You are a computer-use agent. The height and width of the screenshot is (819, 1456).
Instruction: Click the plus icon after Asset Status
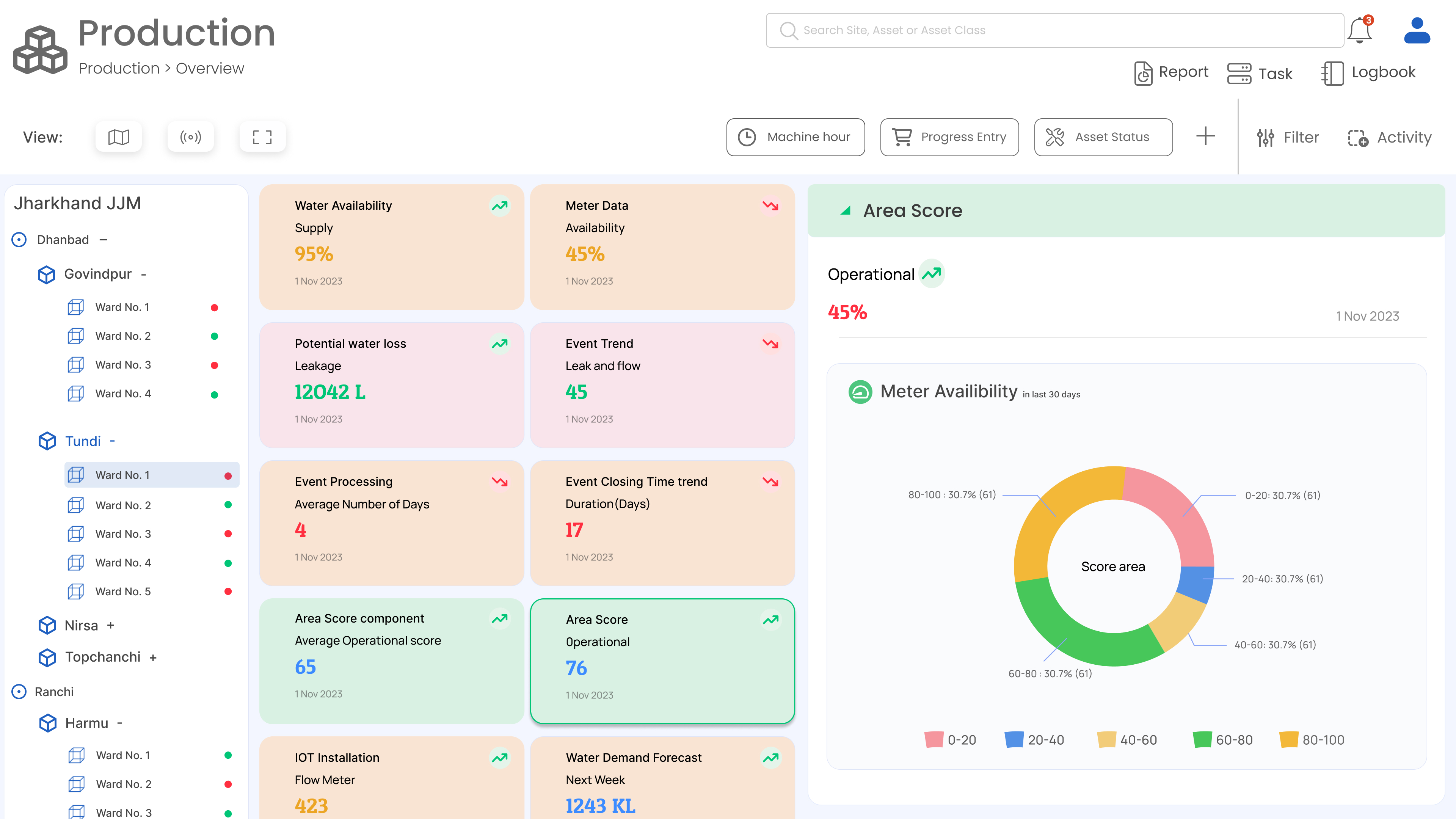pos(1205,136)
